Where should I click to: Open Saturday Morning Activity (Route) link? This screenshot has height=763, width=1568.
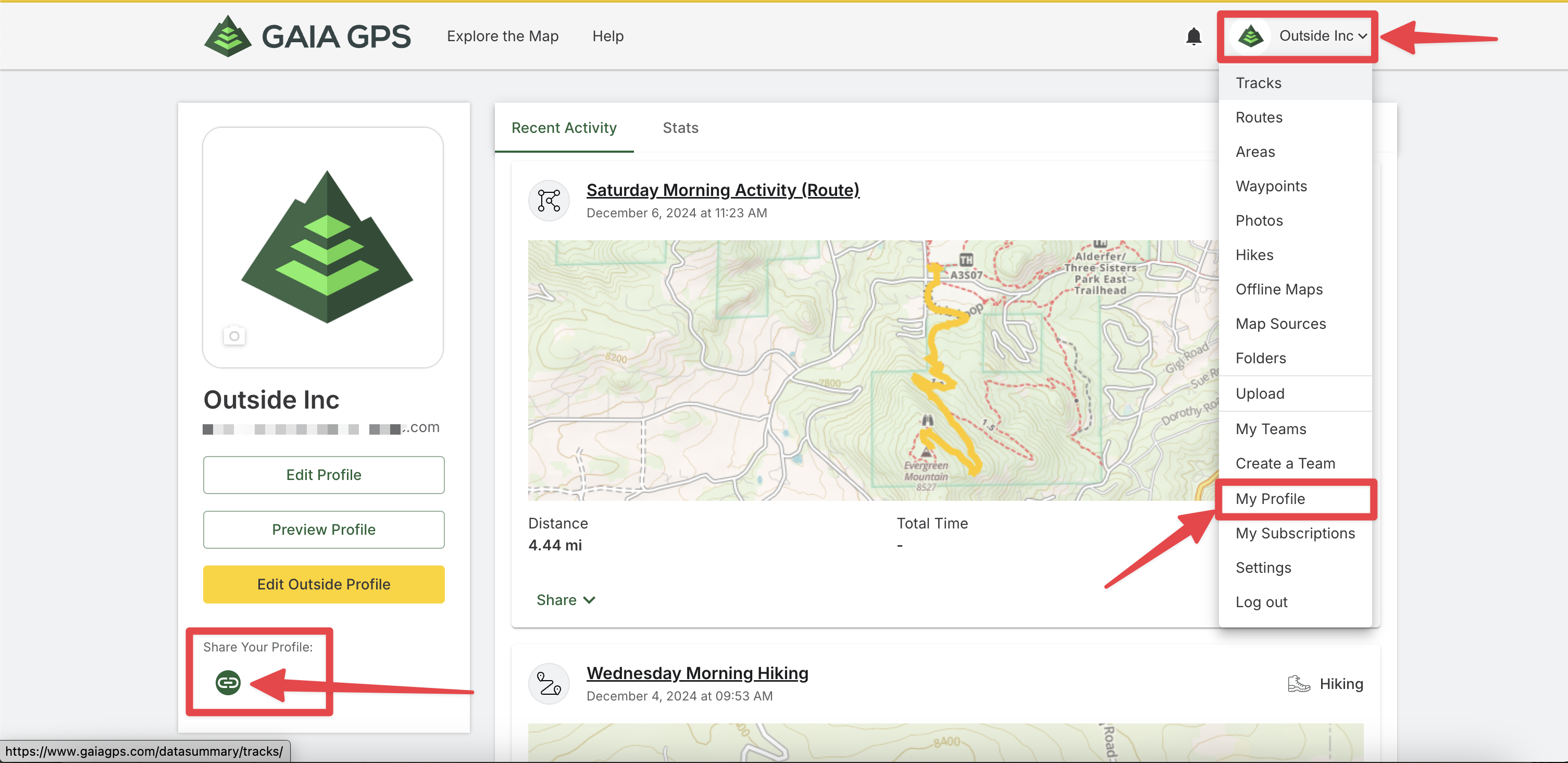pyautogui.click(x=723, y=190)
